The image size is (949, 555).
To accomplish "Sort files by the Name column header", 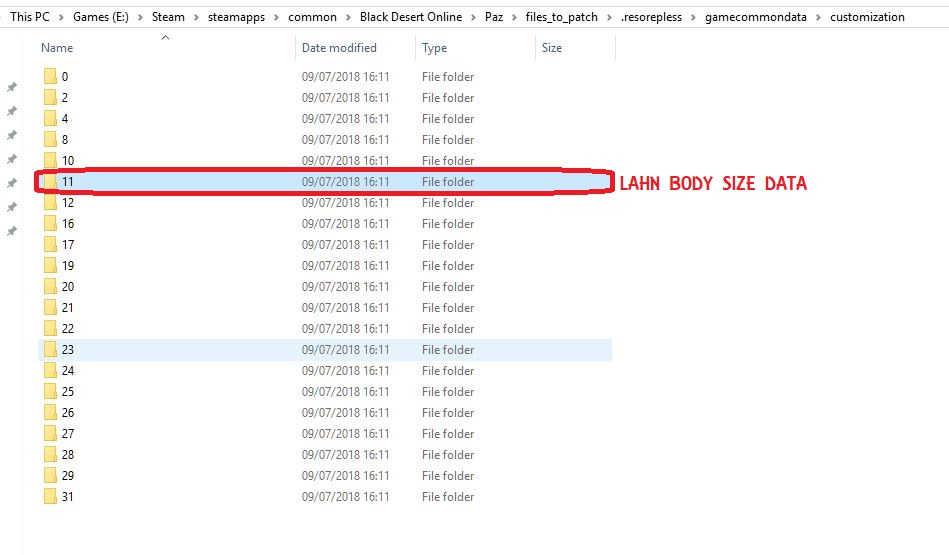I will point(57,48).
